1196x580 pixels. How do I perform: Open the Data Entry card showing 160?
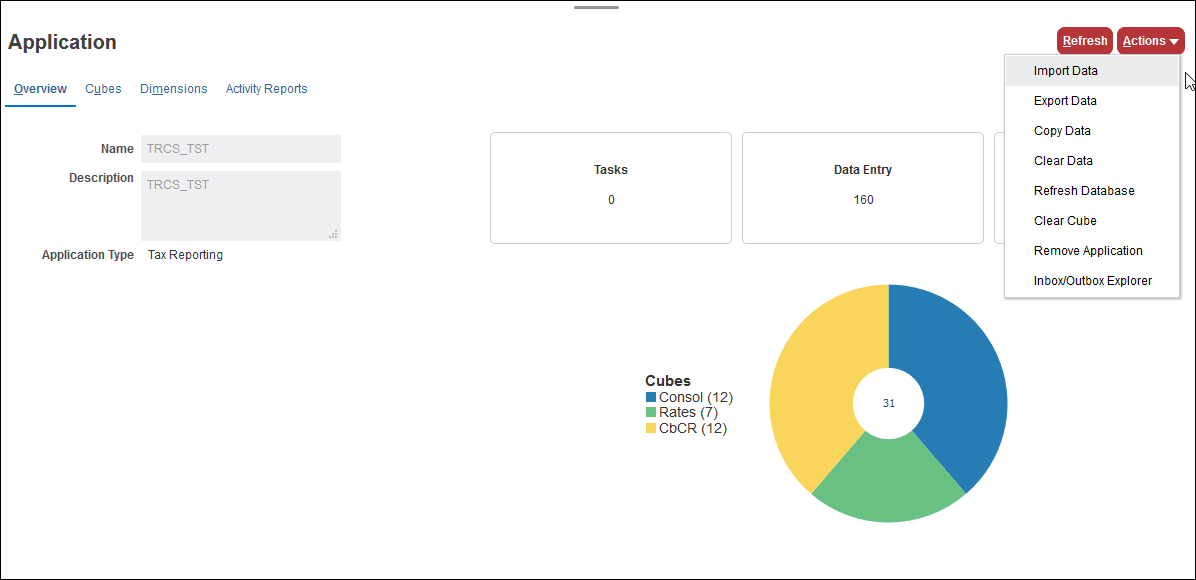[x=862, y=188]
